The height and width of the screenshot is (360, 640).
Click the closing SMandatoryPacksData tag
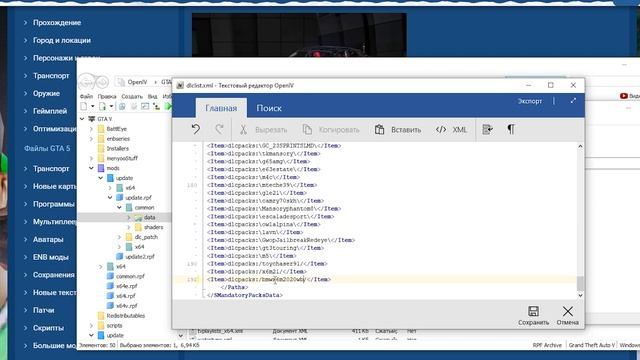[x=244, y=295]
